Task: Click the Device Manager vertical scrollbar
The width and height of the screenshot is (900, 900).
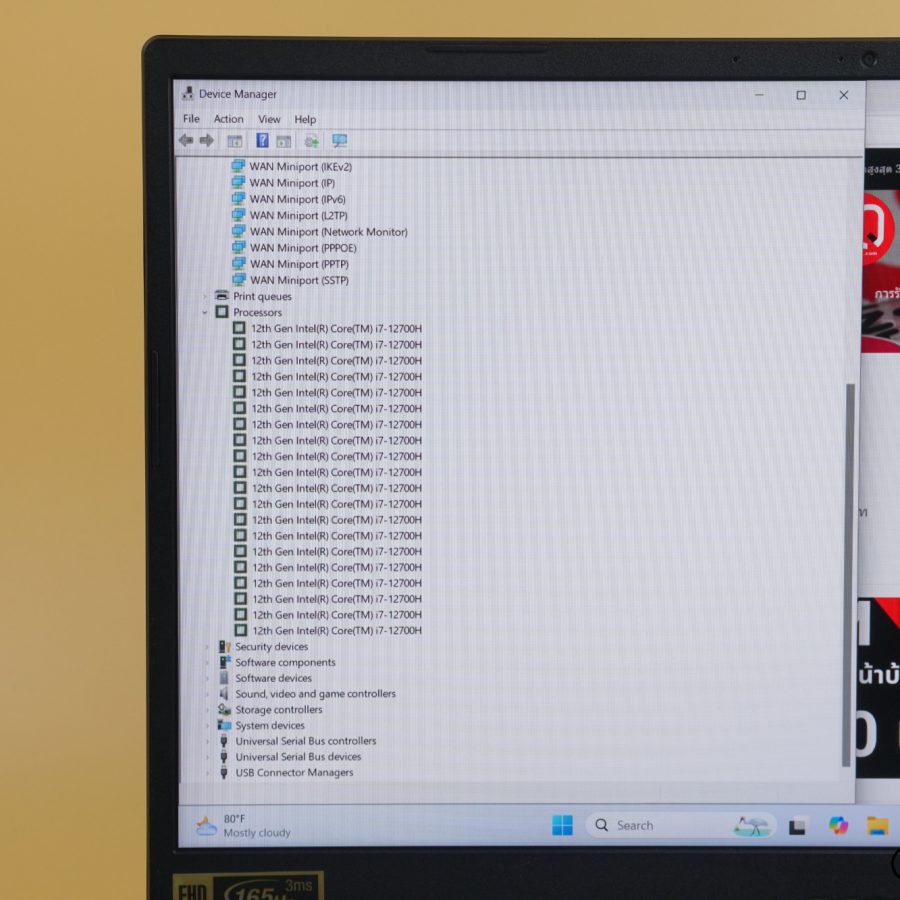Action: point(849,575)
